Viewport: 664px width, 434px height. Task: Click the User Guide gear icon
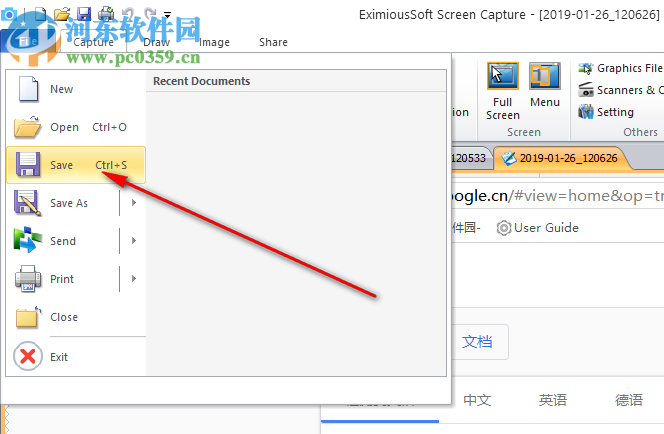tap(504, 228)
